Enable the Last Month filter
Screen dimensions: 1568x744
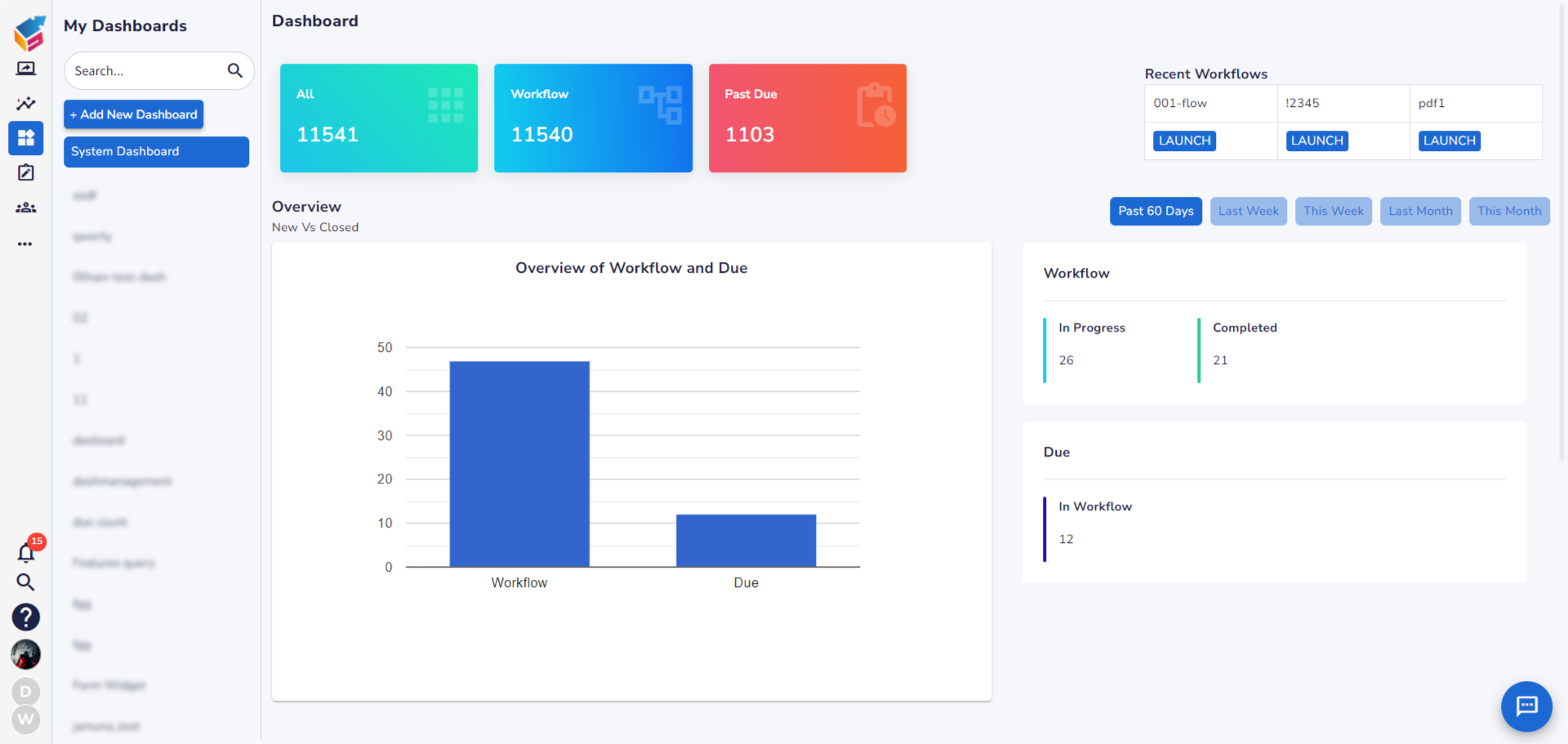coord(1420,211)
